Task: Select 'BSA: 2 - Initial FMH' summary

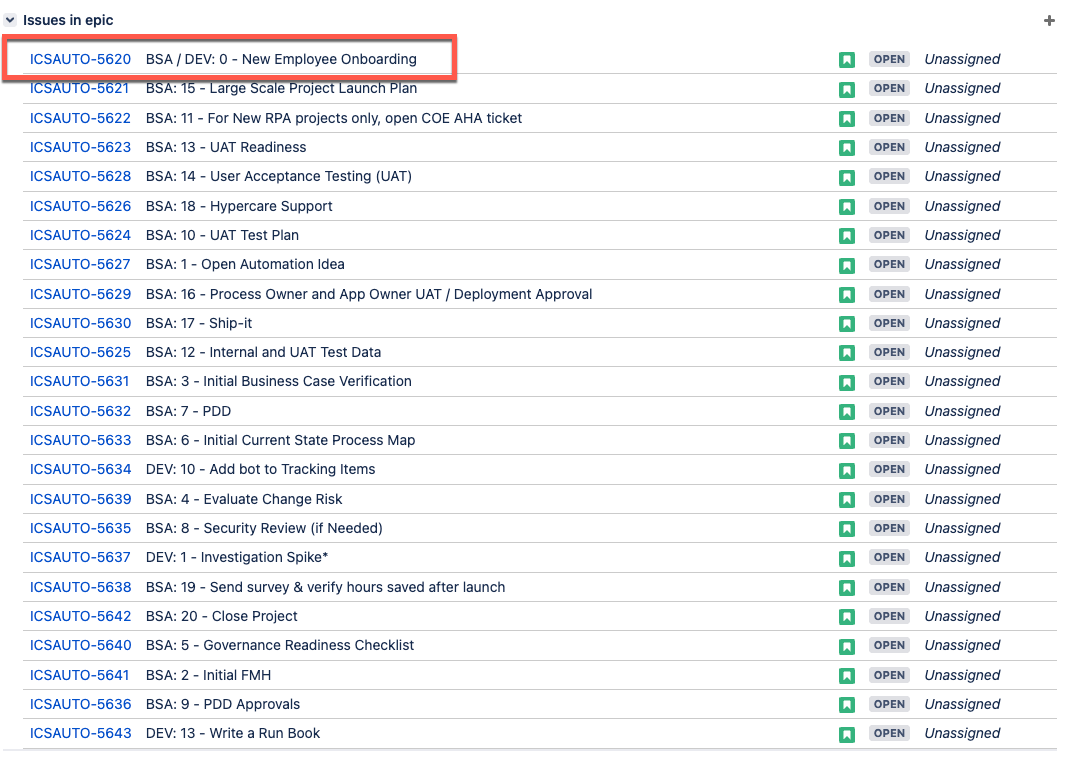Action: 208,675
